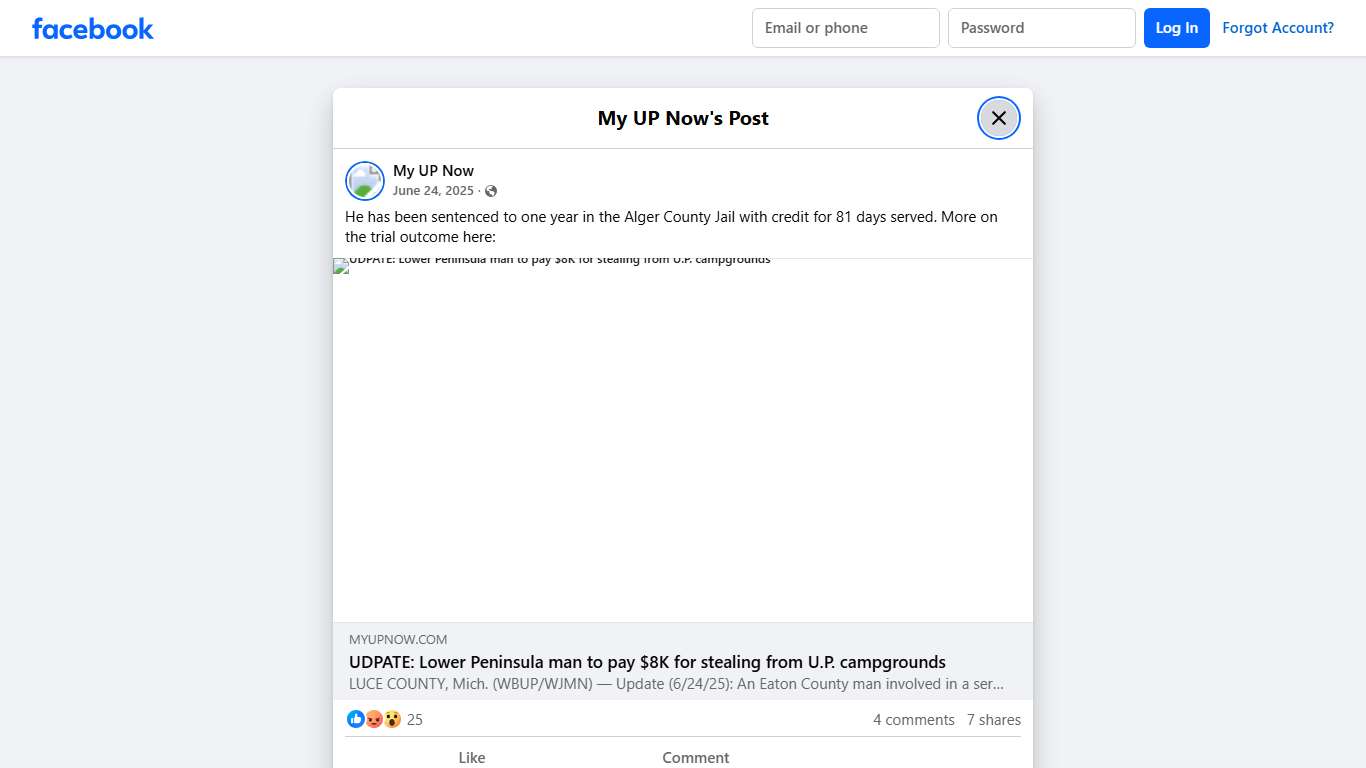The height and width of the screenshot is (768, 1366).
Task: Open the My UP Now page name link
Action: click(433, 170)
